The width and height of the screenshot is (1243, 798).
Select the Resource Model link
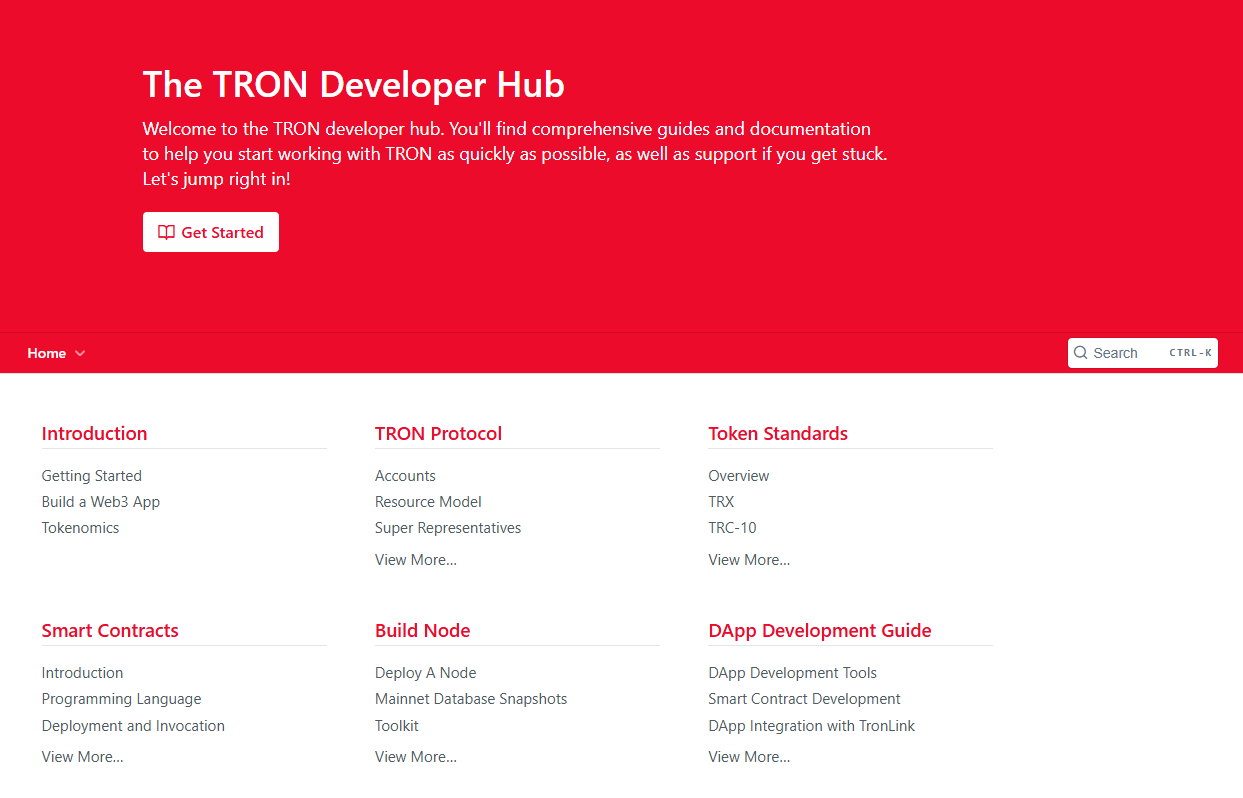(x=428, y=502)
